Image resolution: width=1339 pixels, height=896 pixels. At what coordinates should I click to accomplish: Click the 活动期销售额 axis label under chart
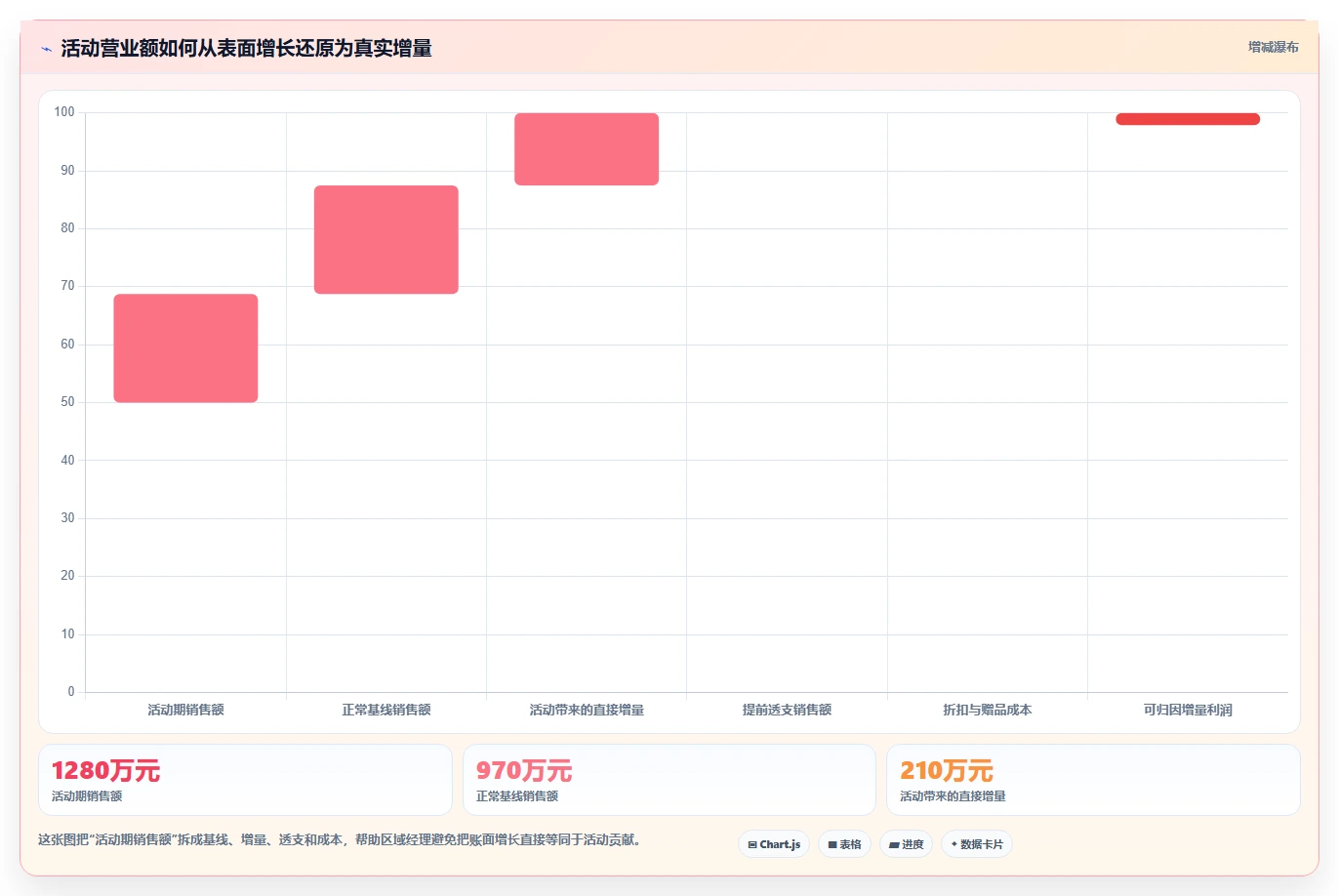[x=185, y=710]
